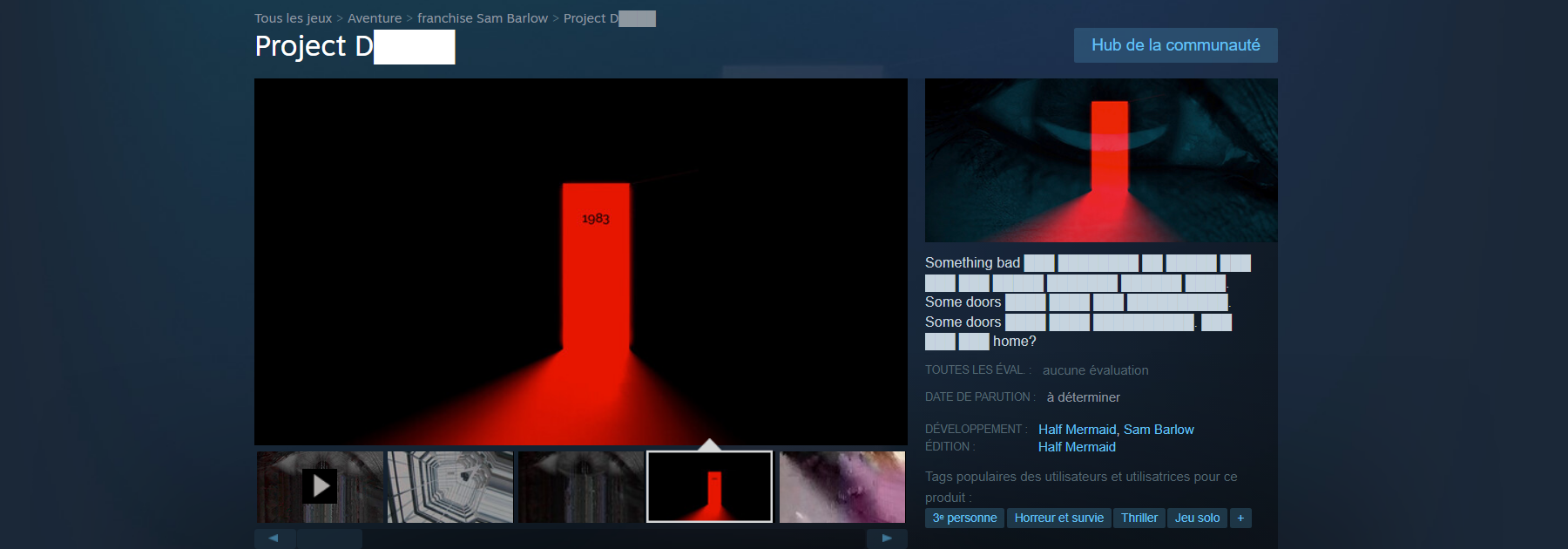Viewport: 1568px width, 549px height.
Task: Play the trailer video thumbnail
Action: click(x=320, y=486)
